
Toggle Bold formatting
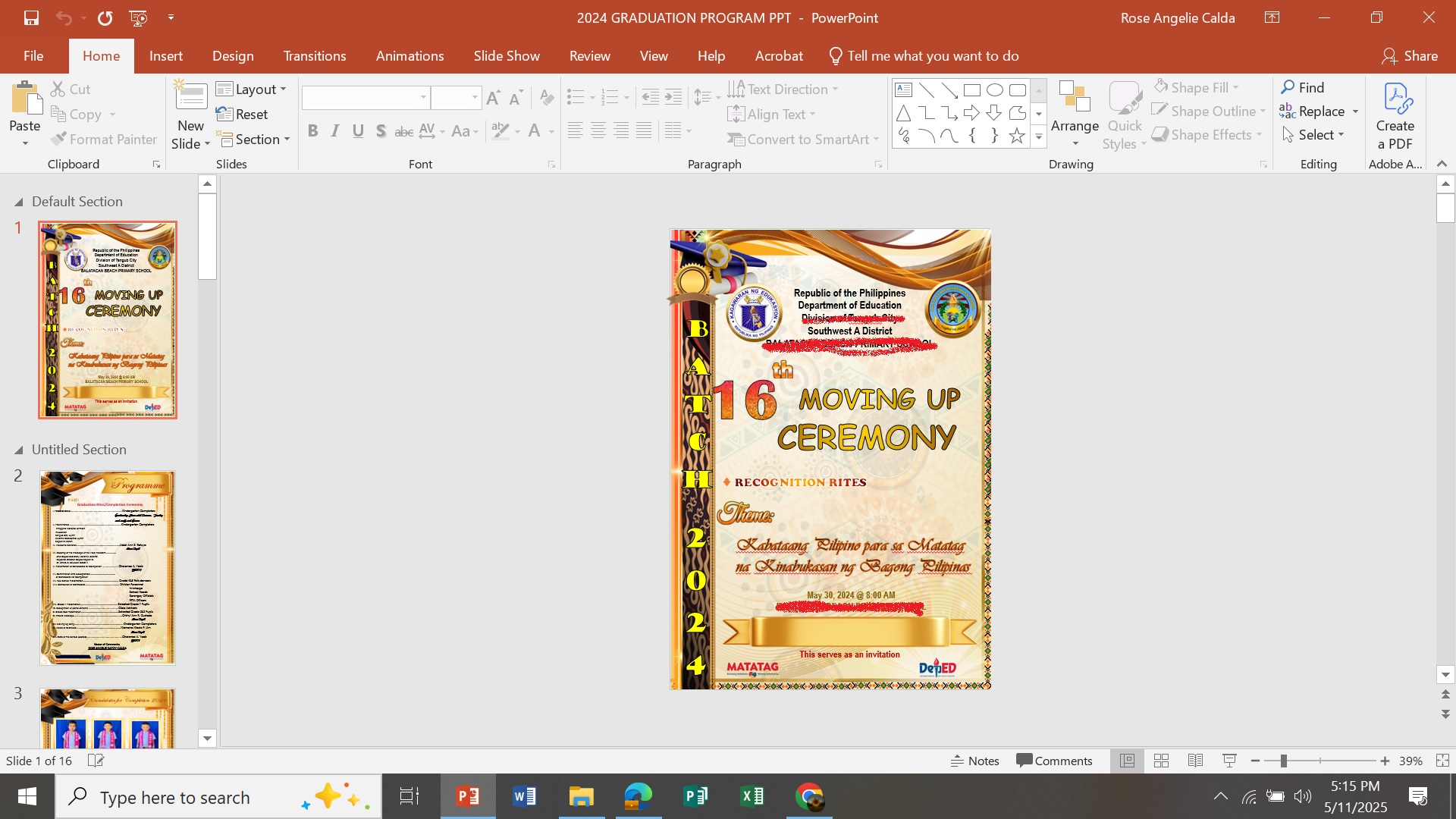[312, 132]
